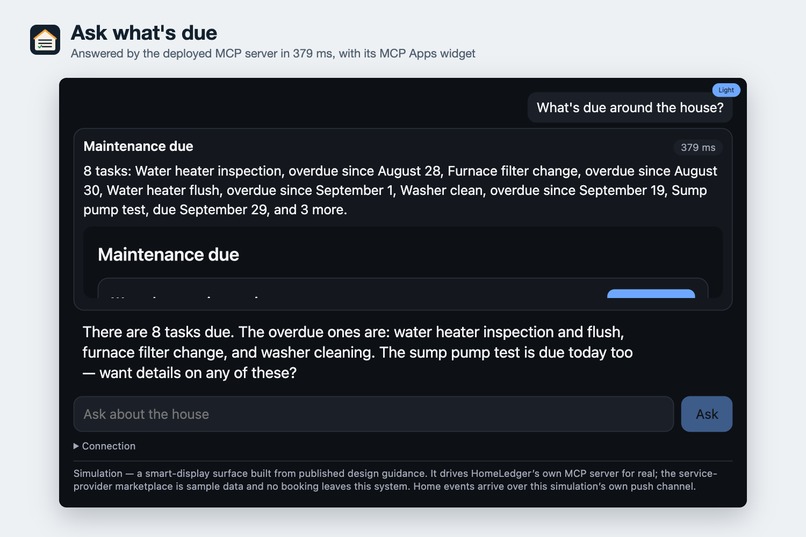Select the 379 ms latency badge
Screen dimensions: 806x537
coord(698,147)
